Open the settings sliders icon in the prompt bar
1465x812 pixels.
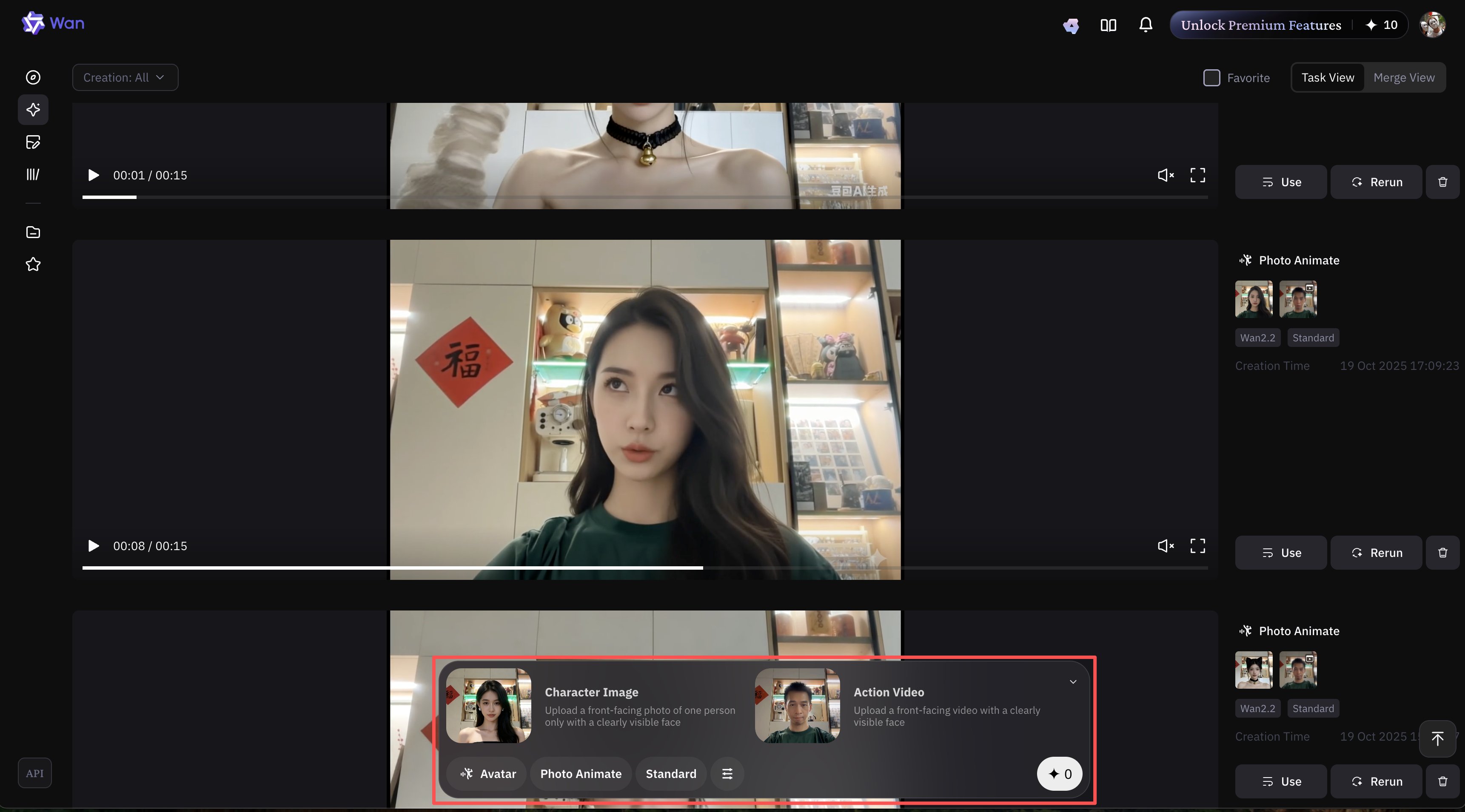(x=727, y=773)
